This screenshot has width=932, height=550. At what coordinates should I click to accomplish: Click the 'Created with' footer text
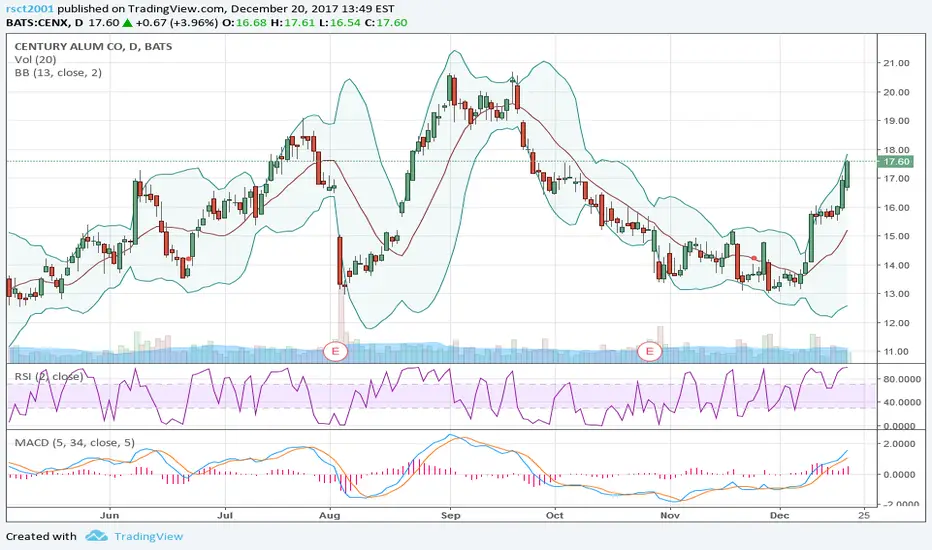tap(42, 536)
